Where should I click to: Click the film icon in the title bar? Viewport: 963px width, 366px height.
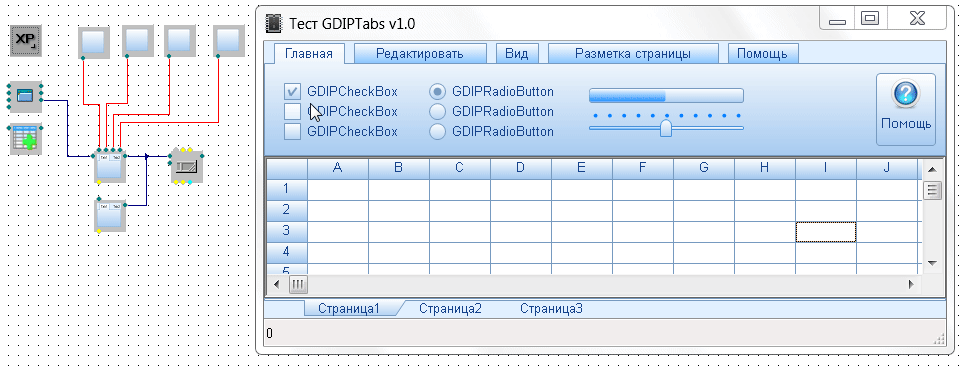click(x=273, y=24)
